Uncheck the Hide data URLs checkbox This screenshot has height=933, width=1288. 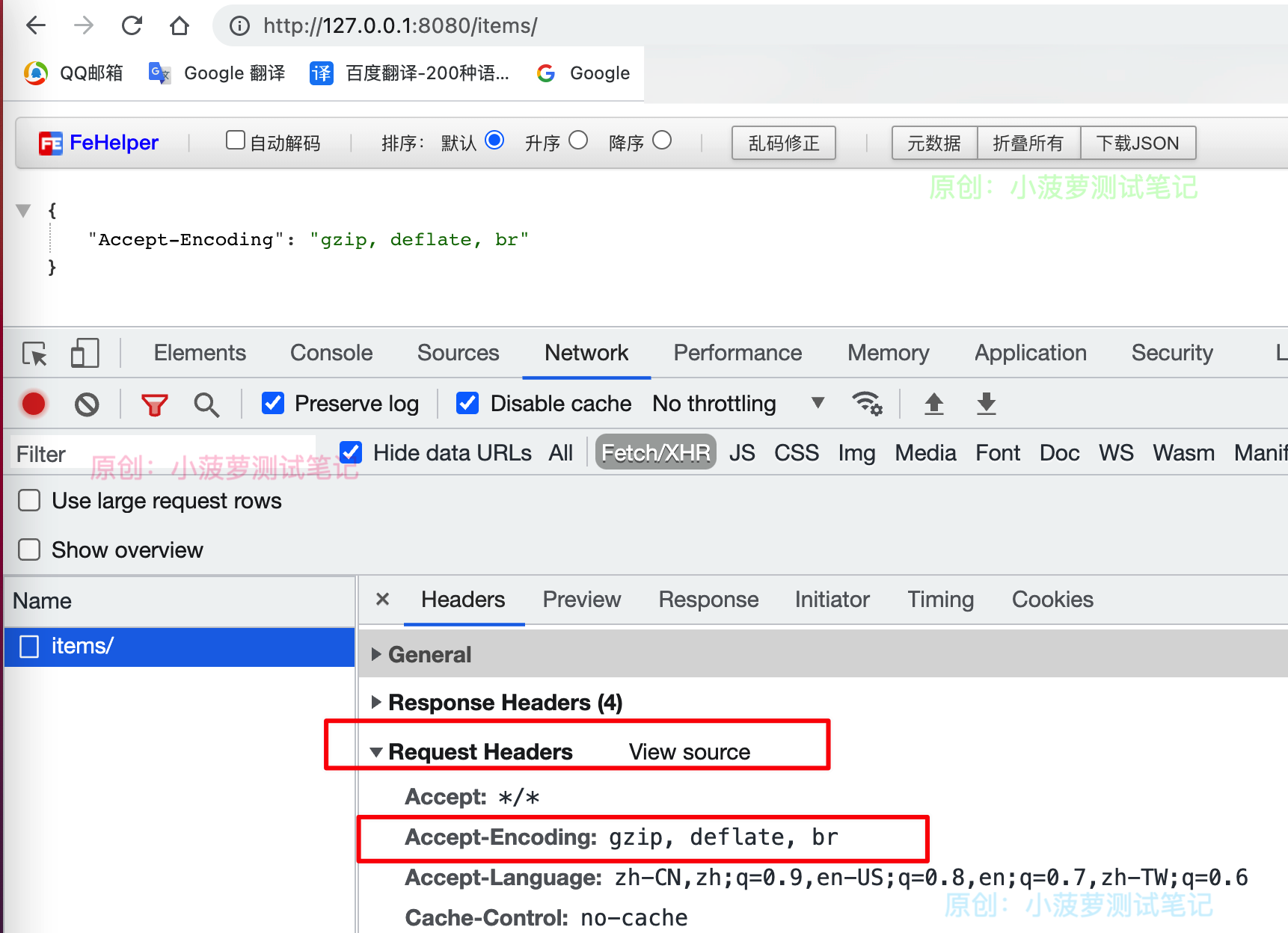pyautogui.click(x=351, y=452)
